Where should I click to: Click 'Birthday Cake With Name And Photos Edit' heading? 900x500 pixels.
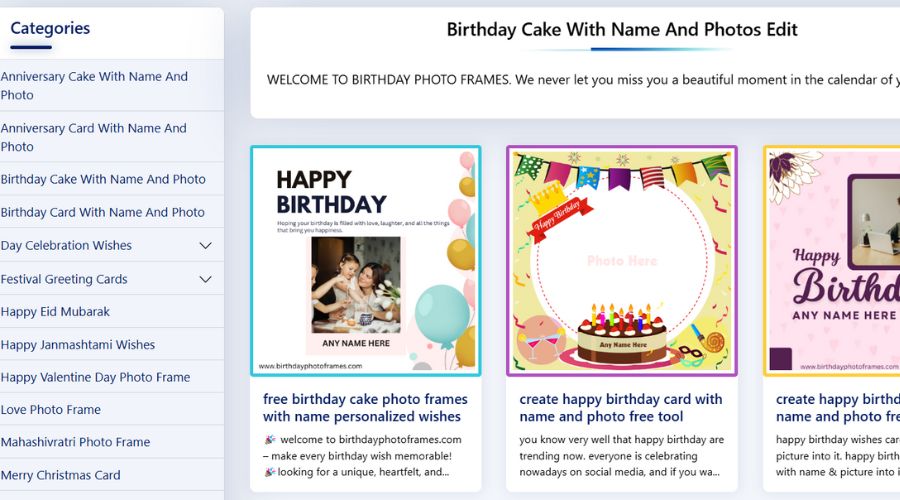coord(622,30)
